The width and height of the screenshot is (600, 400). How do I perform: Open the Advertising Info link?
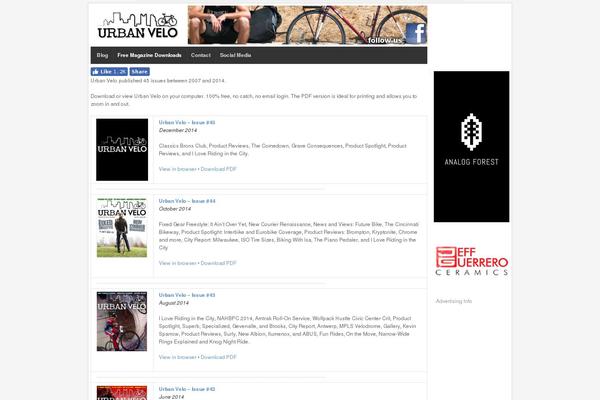click(454, 301)
